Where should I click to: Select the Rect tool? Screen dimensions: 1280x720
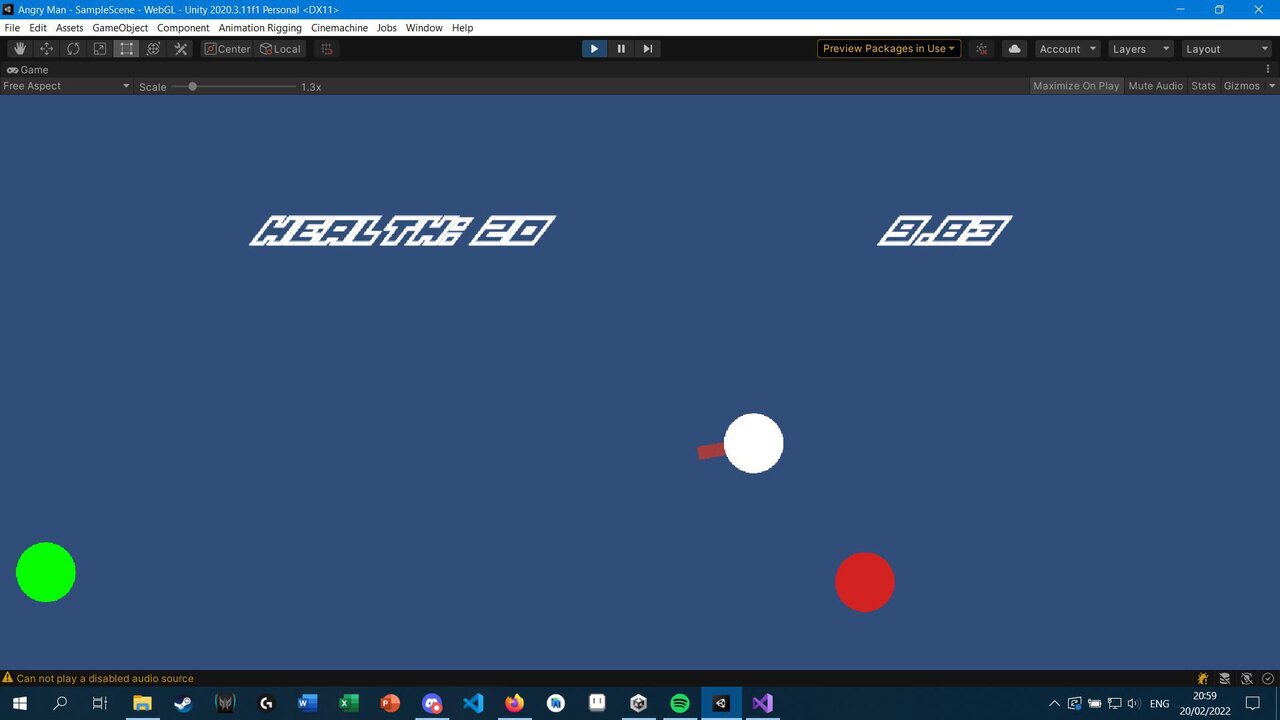(127, 49)
